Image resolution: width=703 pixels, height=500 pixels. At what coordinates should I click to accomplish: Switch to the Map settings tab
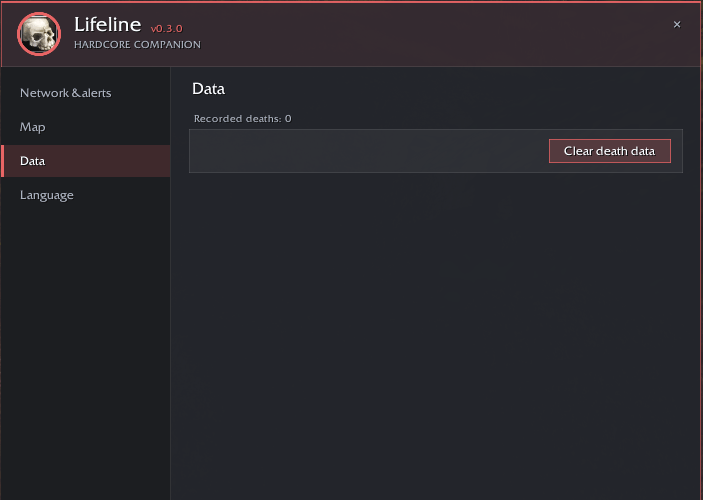coord(86,127)
